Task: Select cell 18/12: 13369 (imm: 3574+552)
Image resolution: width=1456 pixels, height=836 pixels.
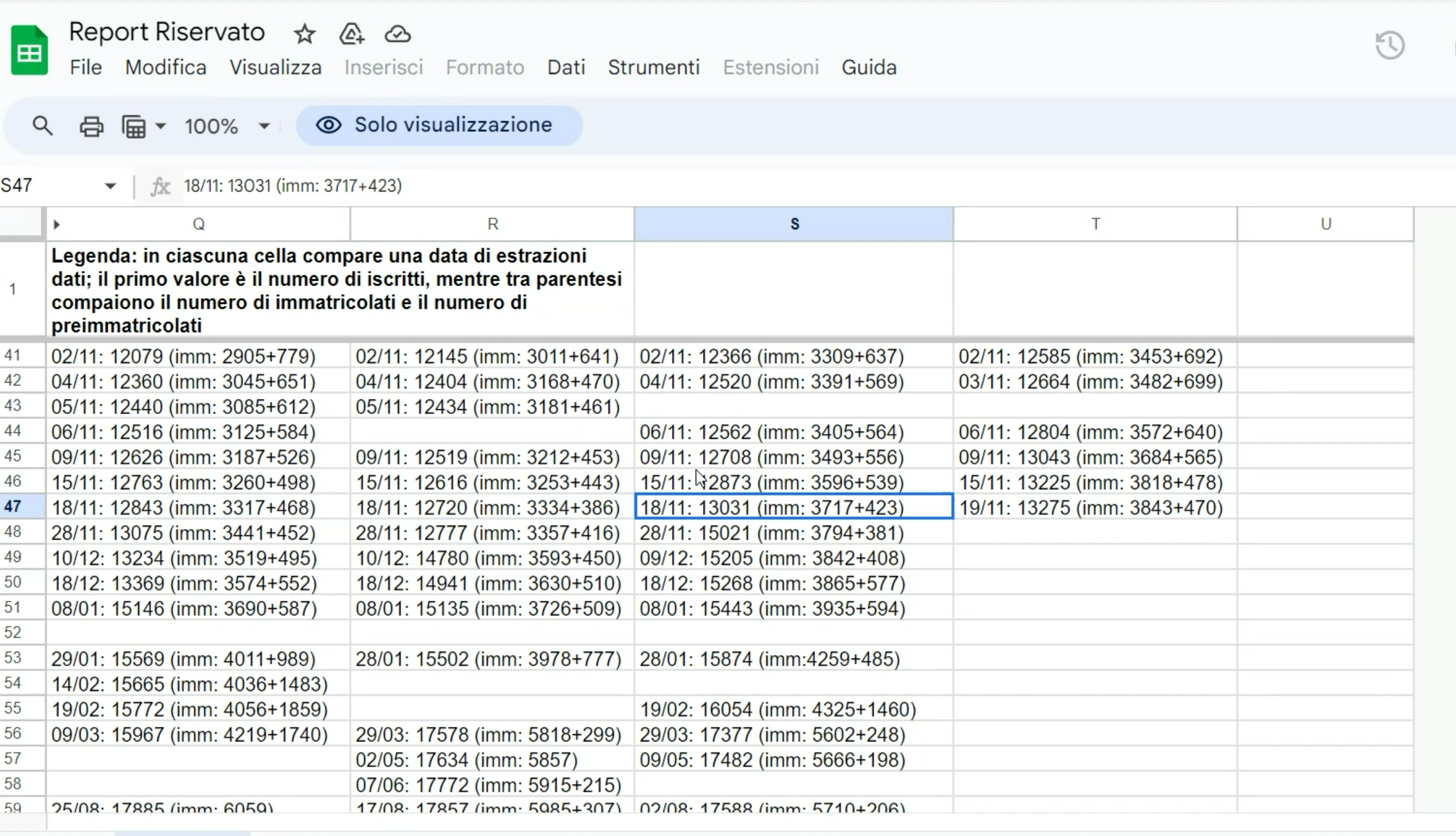Action: point(198,583)
